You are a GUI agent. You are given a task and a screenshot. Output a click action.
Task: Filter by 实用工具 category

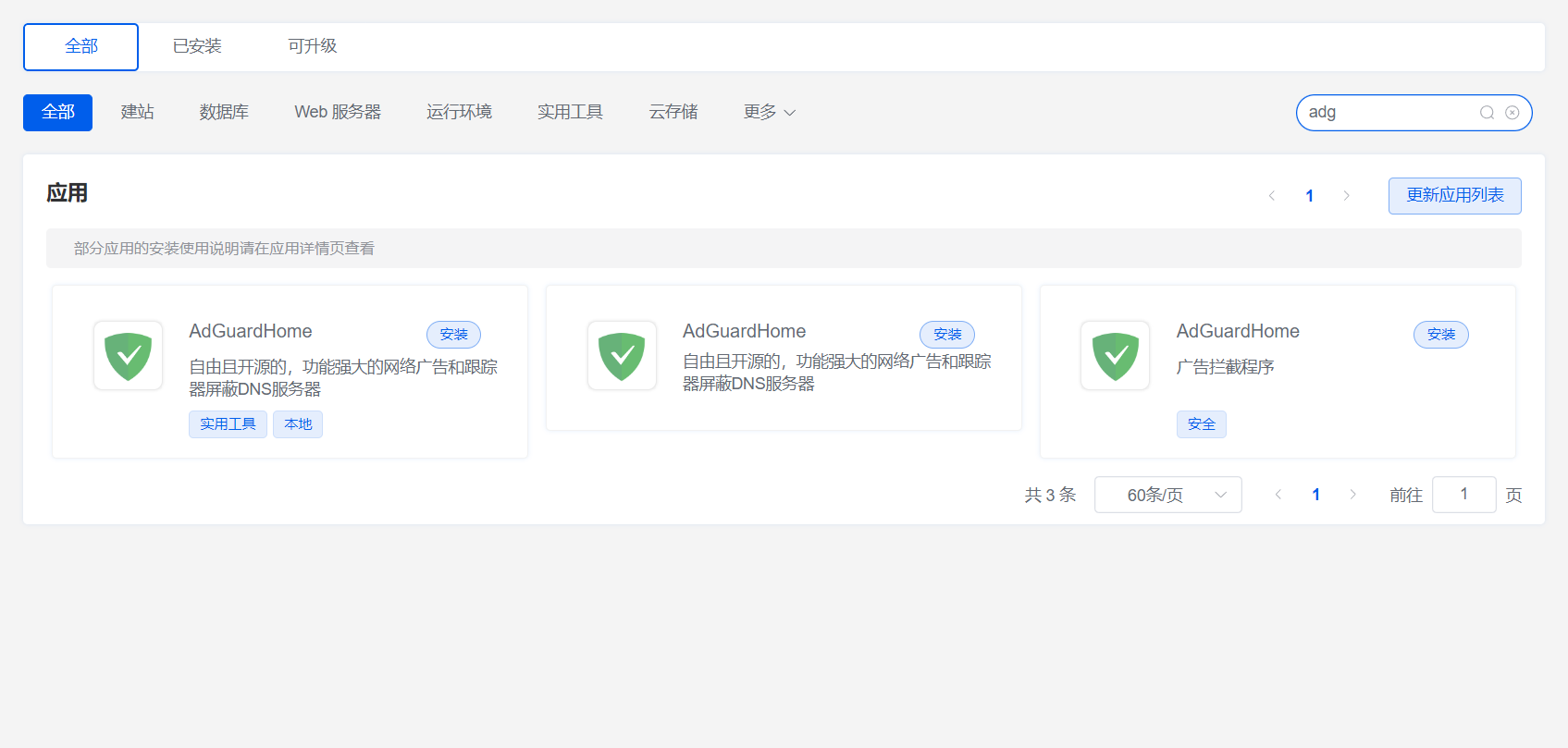point(570,113)
